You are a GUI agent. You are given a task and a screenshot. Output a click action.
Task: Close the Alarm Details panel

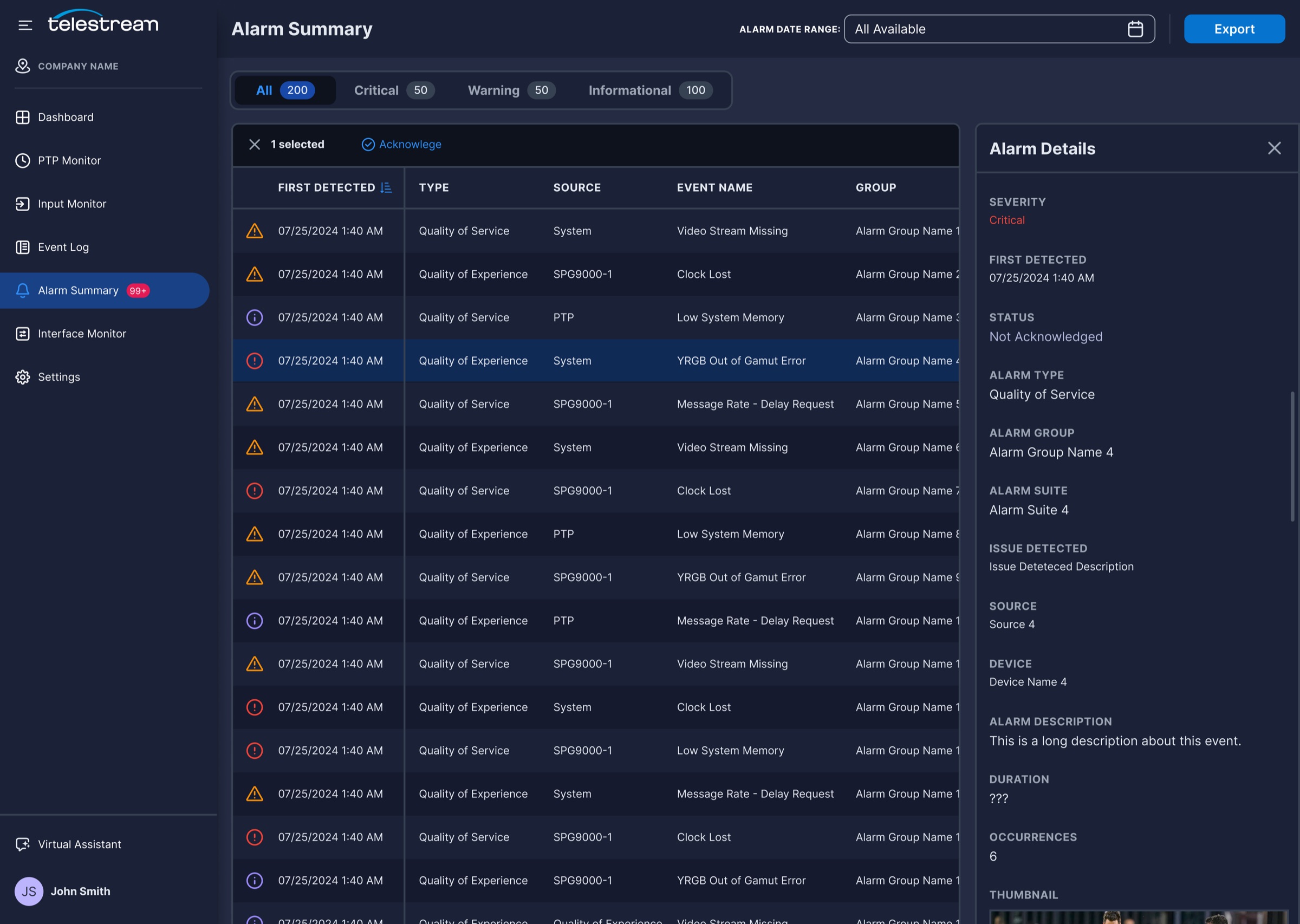1274,148
